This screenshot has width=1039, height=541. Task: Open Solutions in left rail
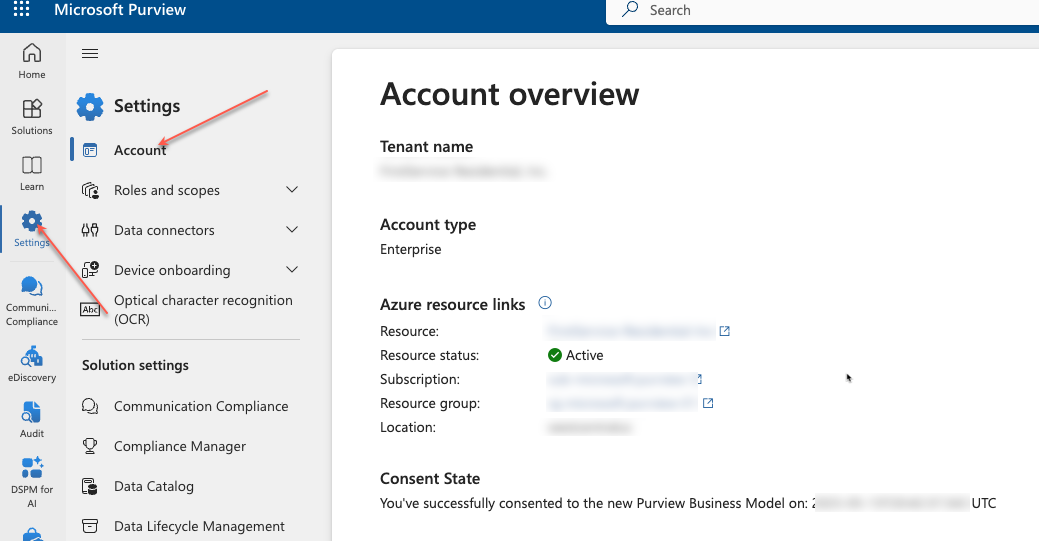[x=32, y=117]
